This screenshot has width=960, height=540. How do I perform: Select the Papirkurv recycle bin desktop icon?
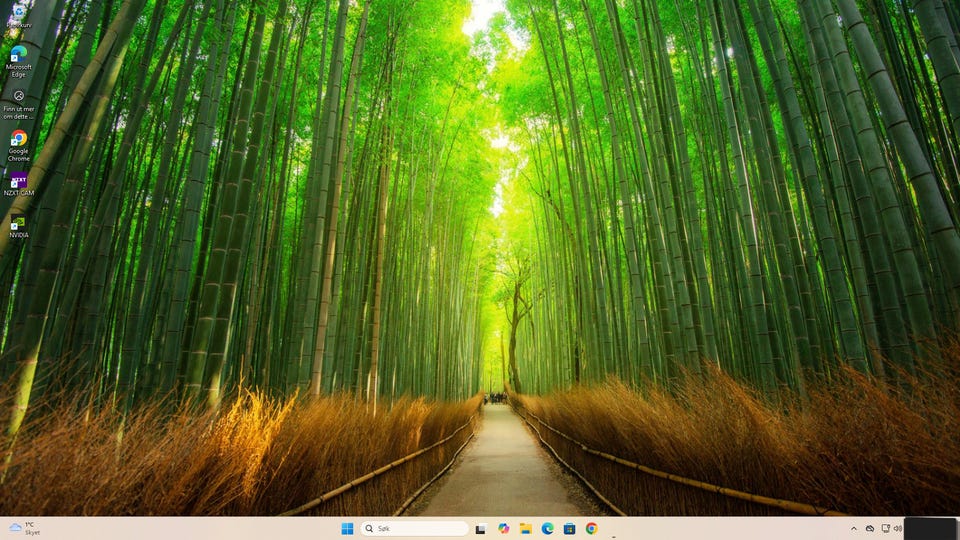pos(18,17)
